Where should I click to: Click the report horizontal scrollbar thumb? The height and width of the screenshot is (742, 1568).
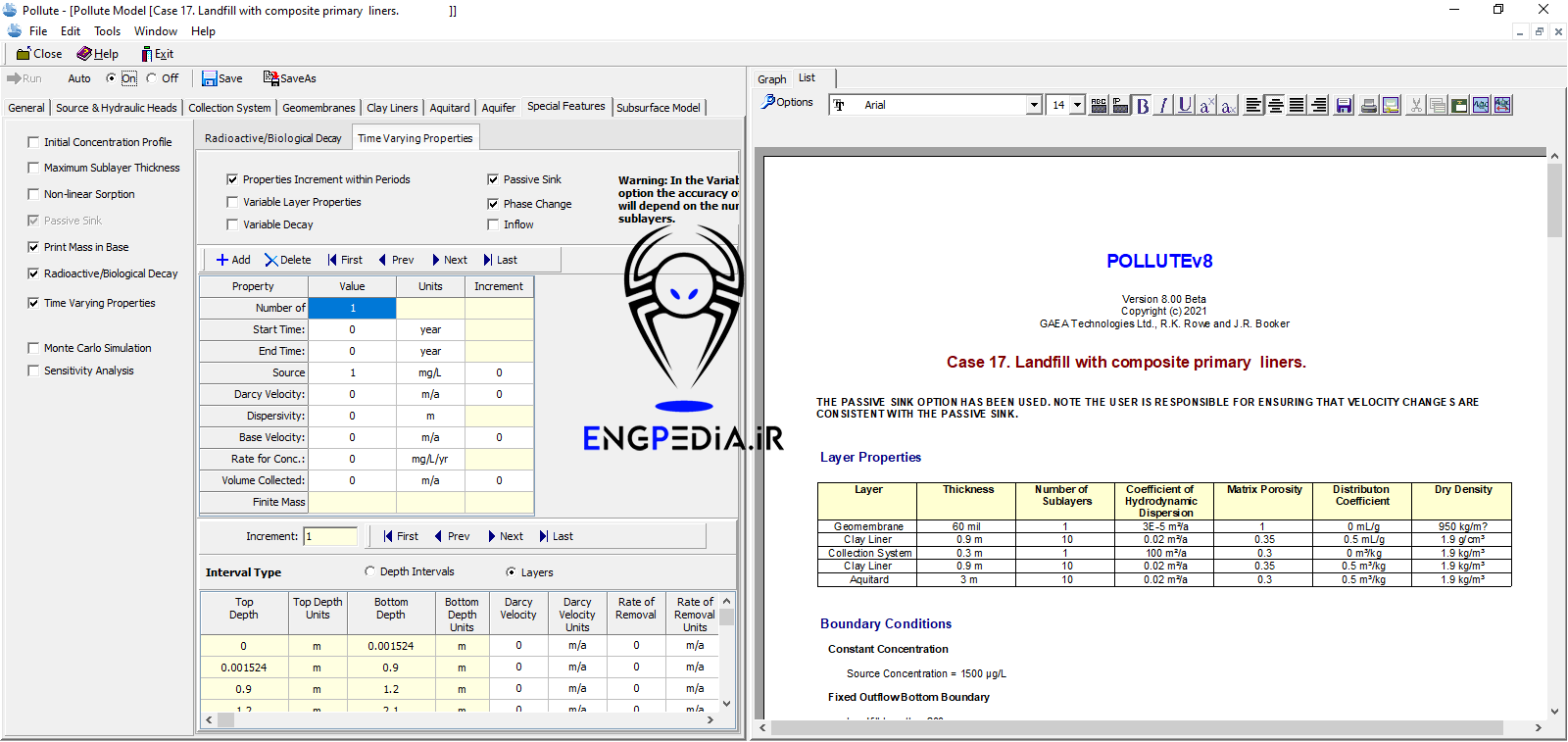[1137, 727]
